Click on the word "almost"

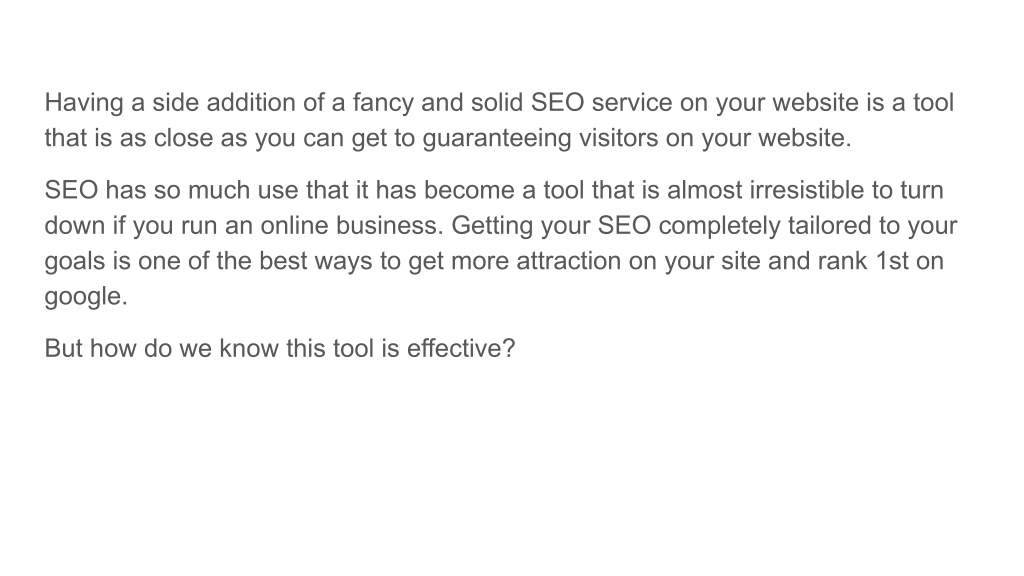coord(705,191)
